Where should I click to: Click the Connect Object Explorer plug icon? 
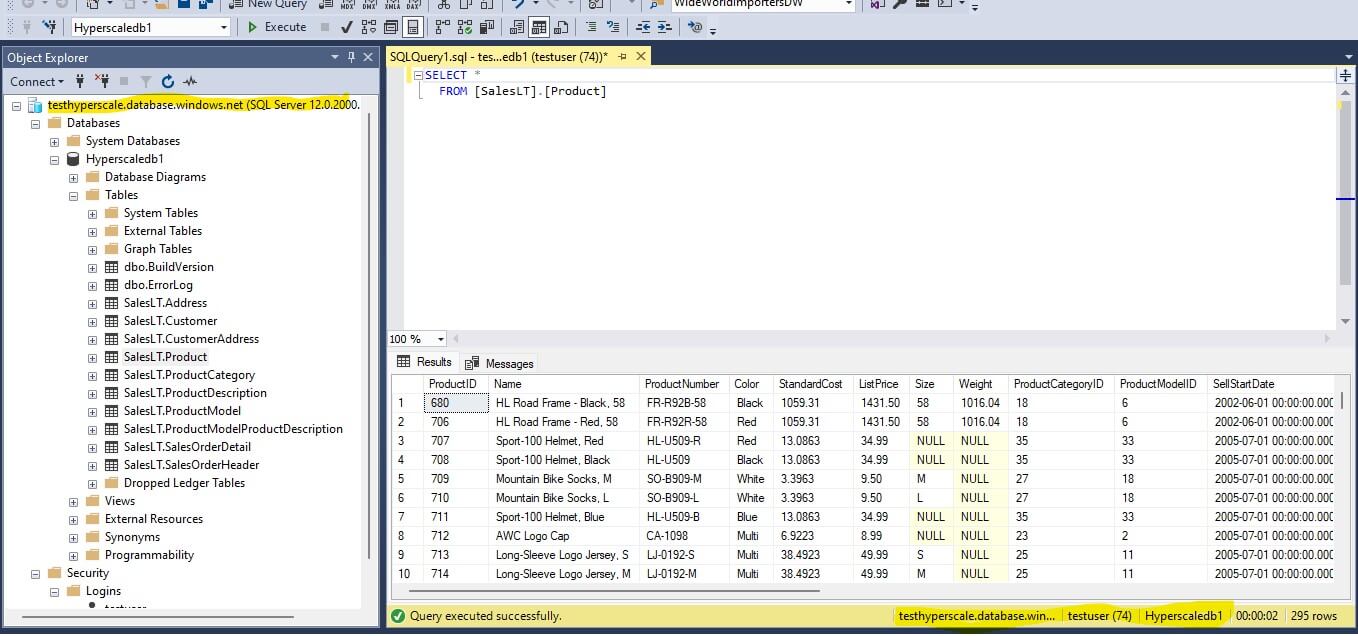click(x=80, y=81)
